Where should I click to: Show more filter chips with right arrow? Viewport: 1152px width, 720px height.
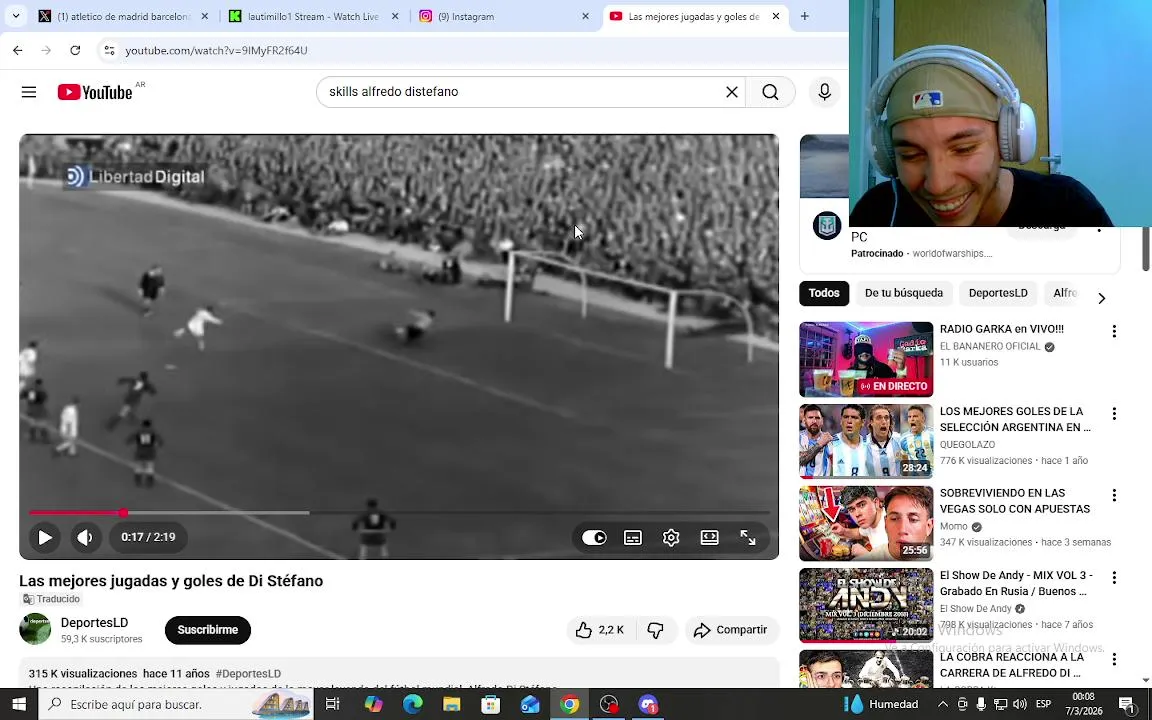1101,298
